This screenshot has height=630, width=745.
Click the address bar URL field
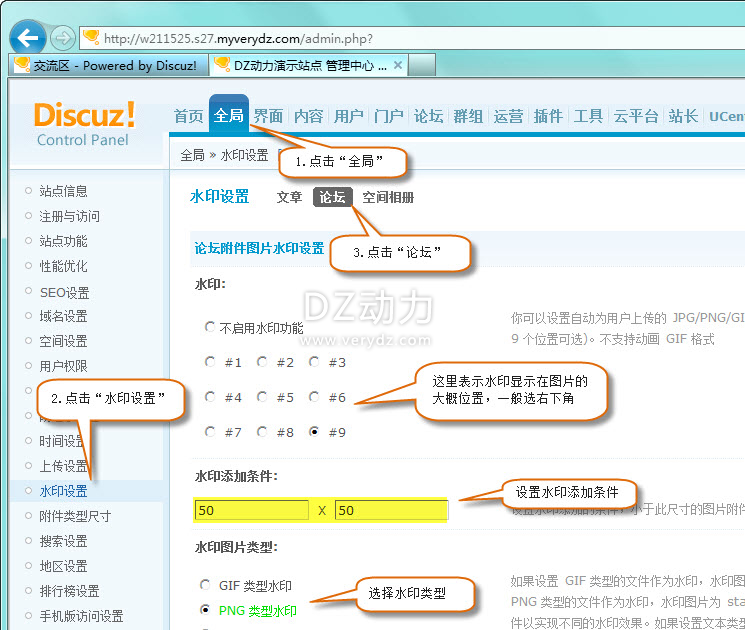pyautogui.click(x=412, y=38)
